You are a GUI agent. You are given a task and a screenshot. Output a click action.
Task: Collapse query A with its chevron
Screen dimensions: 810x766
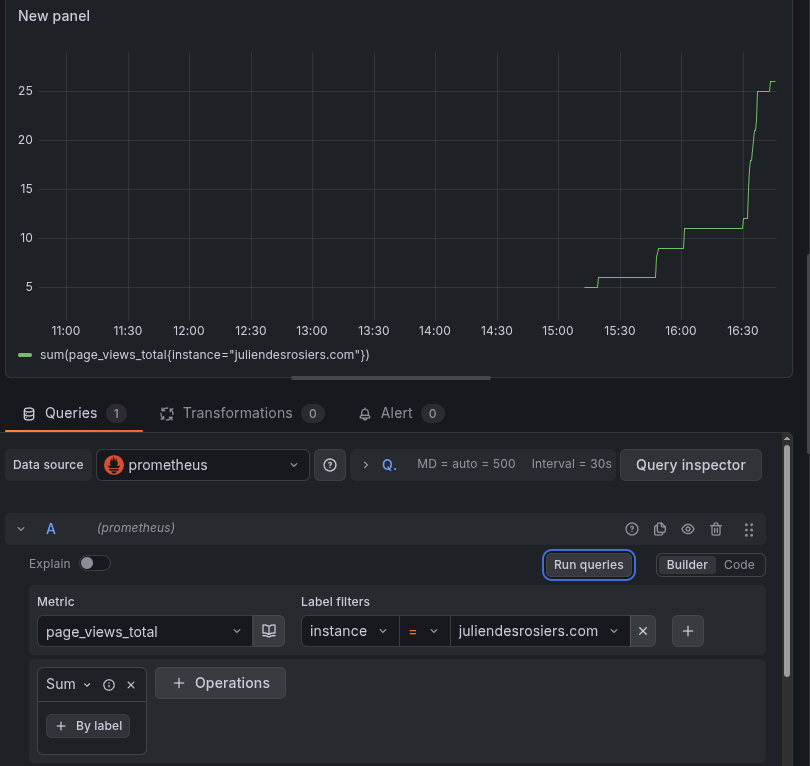click(x=21, y=528)
